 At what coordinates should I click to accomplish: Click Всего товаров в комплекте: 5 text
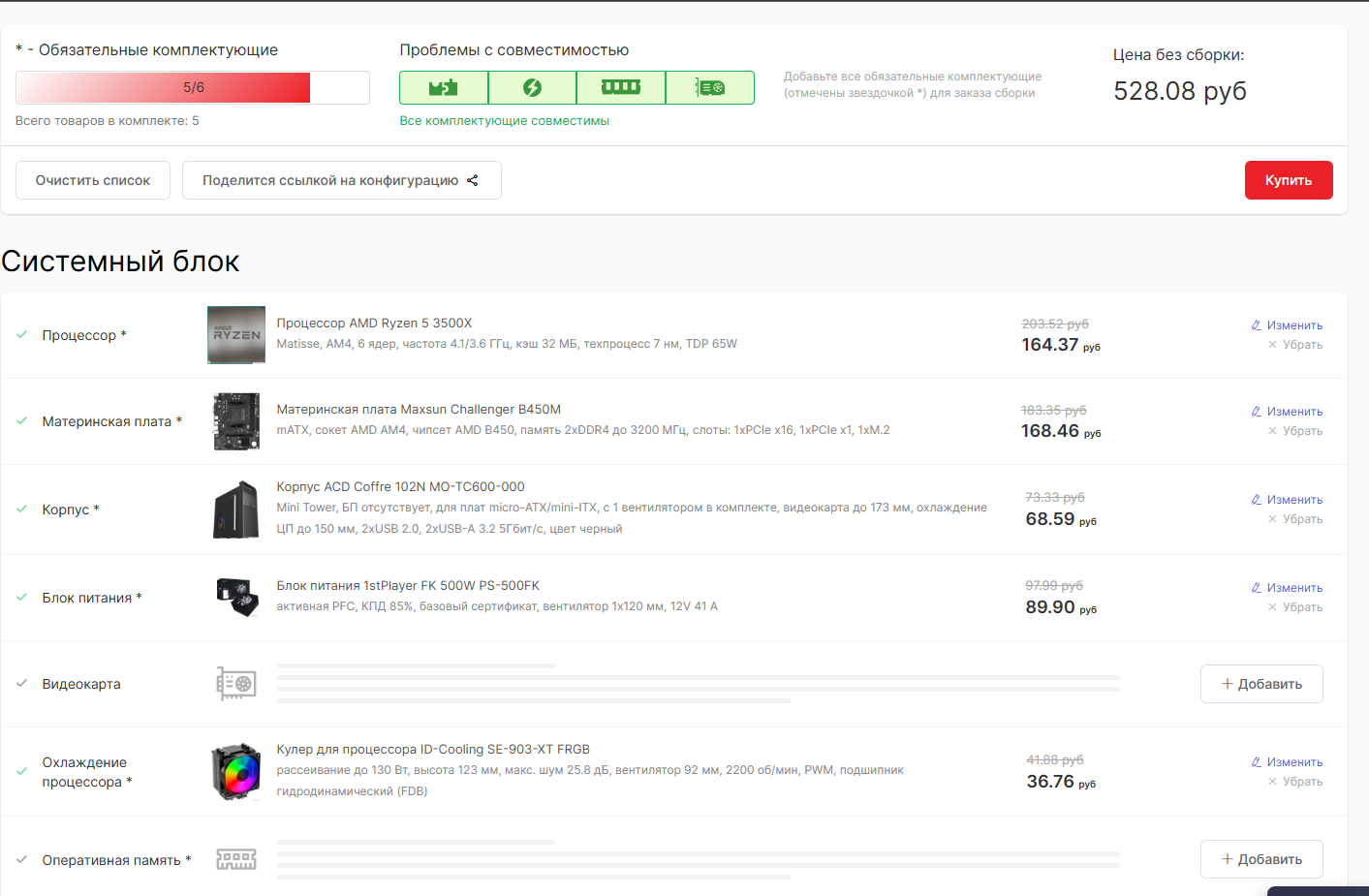(x=108, y=121)
